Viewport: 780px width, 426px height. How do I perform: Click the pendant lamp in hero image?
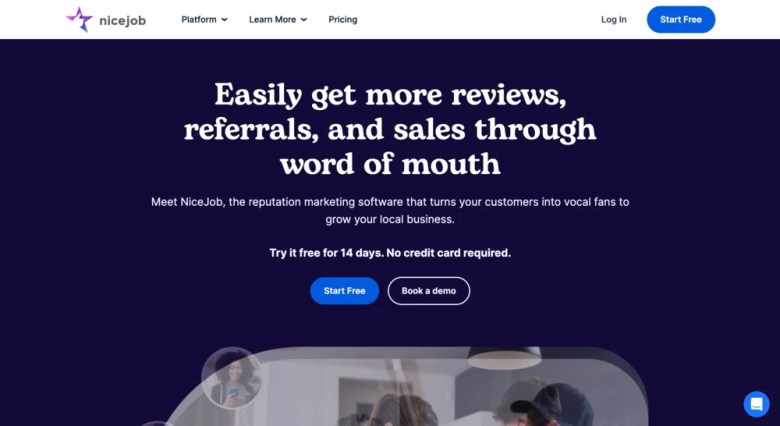click(x=504, y=358)
